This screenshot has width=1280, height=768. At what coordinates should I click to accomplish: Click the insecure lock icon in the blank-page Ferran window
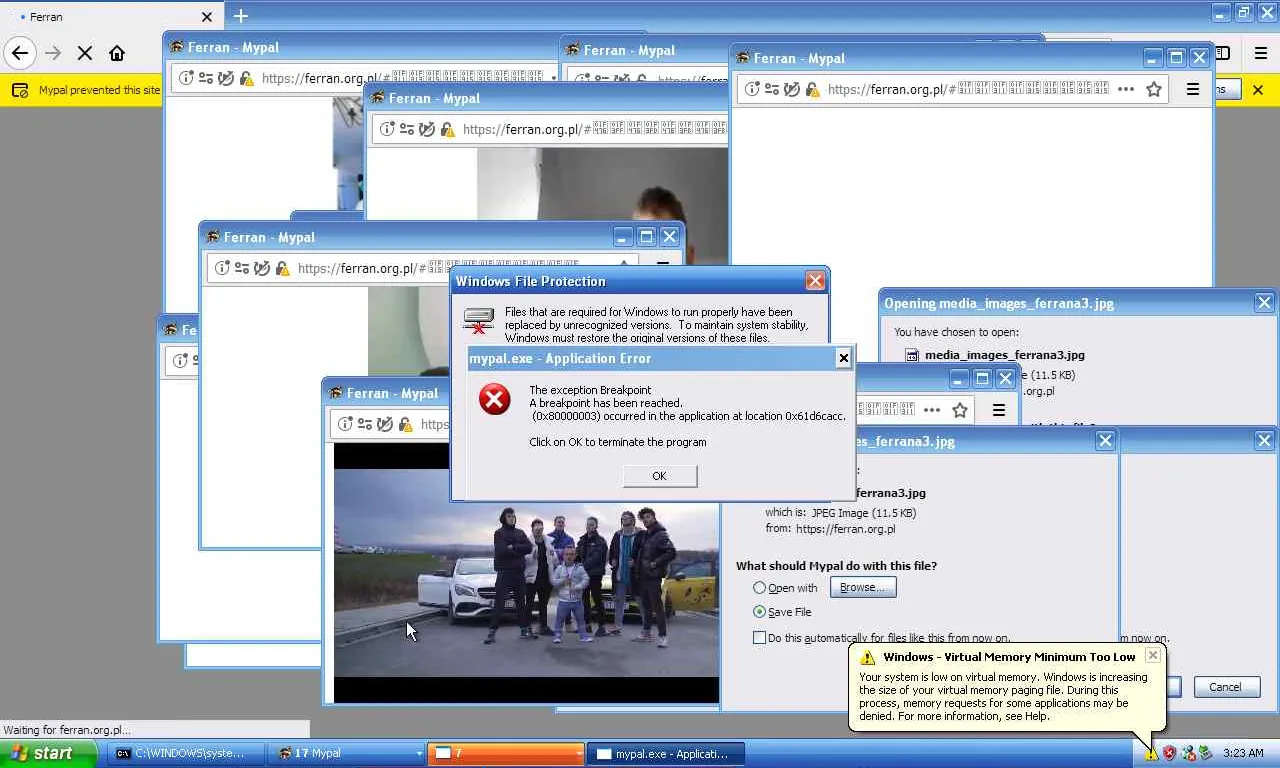(x=811, y=89)
